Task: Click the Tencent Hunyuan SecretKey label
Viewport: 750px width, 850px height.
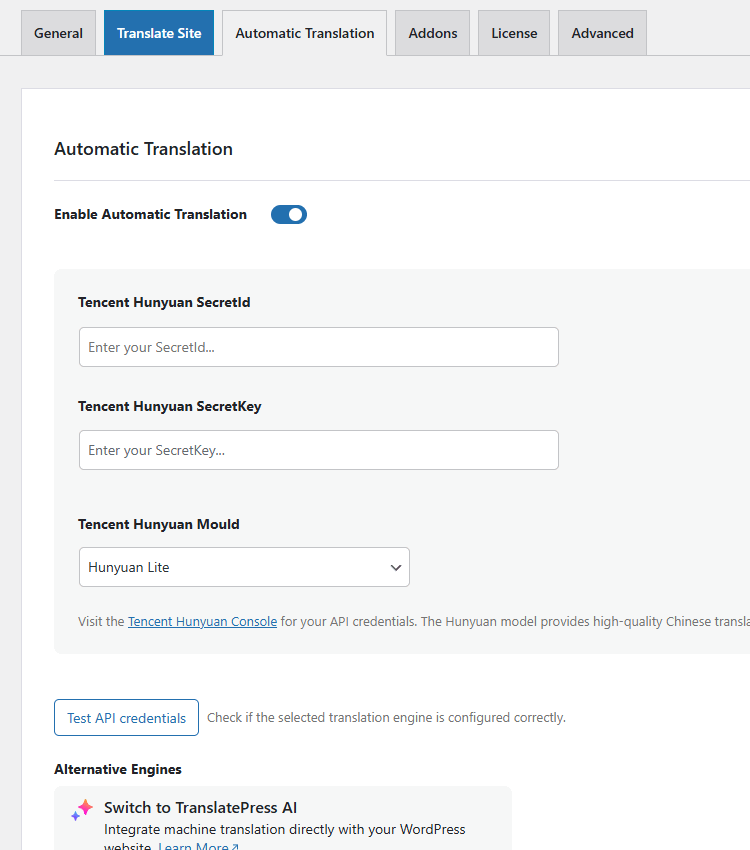Action: 170,406
